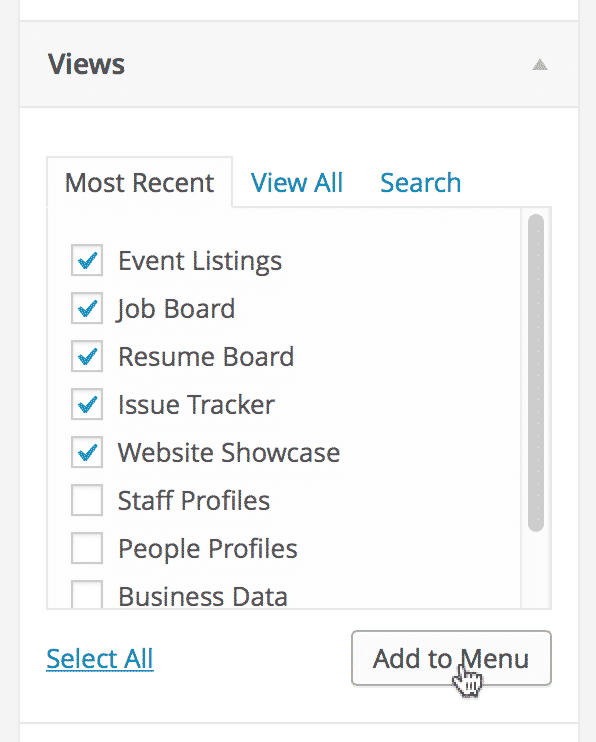Check the People Profiles checkbox
The width and height of the screenshot is (596, 742).
pyautogui.click(x=87, y=548)
